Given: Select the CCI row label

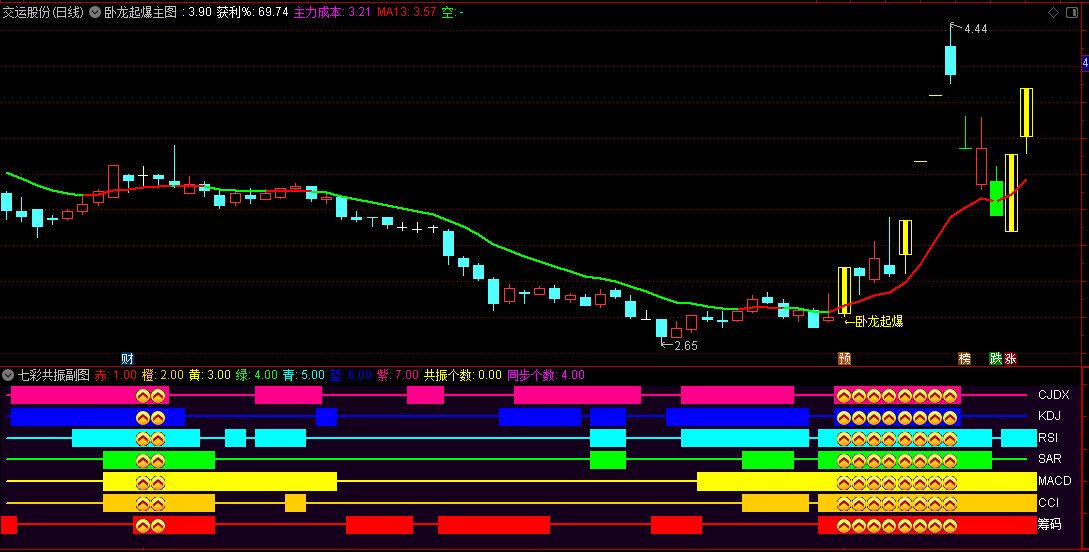Looking at the screenshot, I should (1048, 502).
